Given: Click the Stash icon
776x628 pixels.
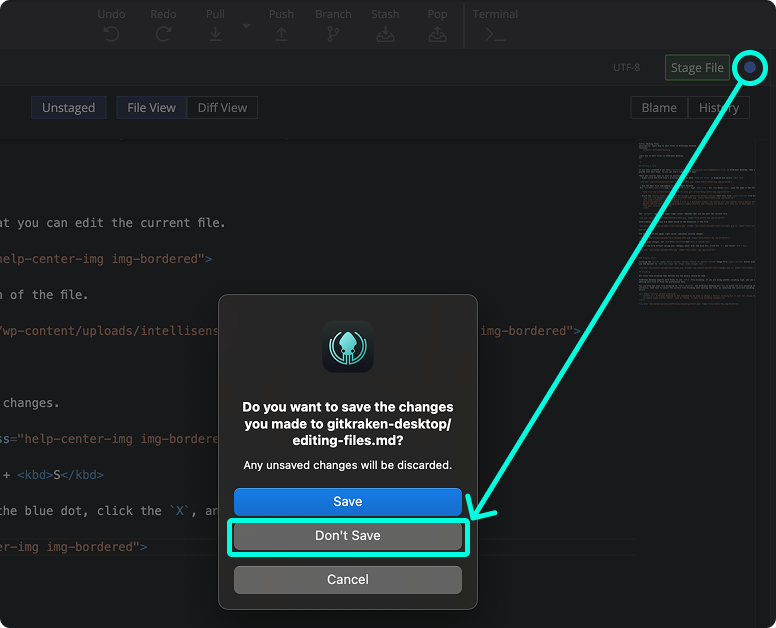Looking at the screenshot, I should pyautogui.click(x=385, y=33).
